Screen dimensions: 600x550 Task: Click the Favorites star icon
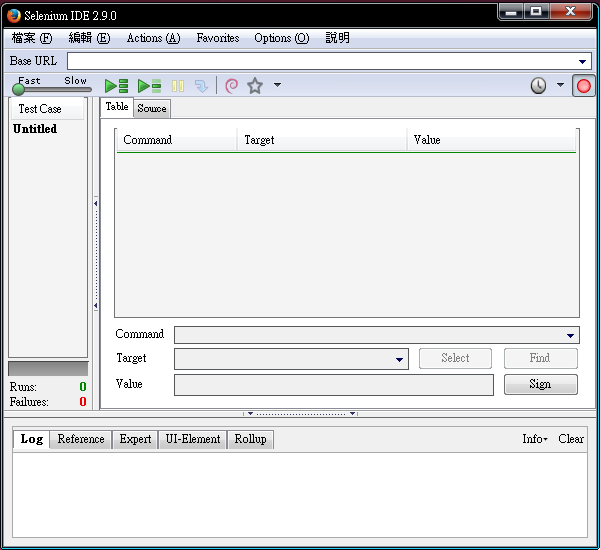255,86
